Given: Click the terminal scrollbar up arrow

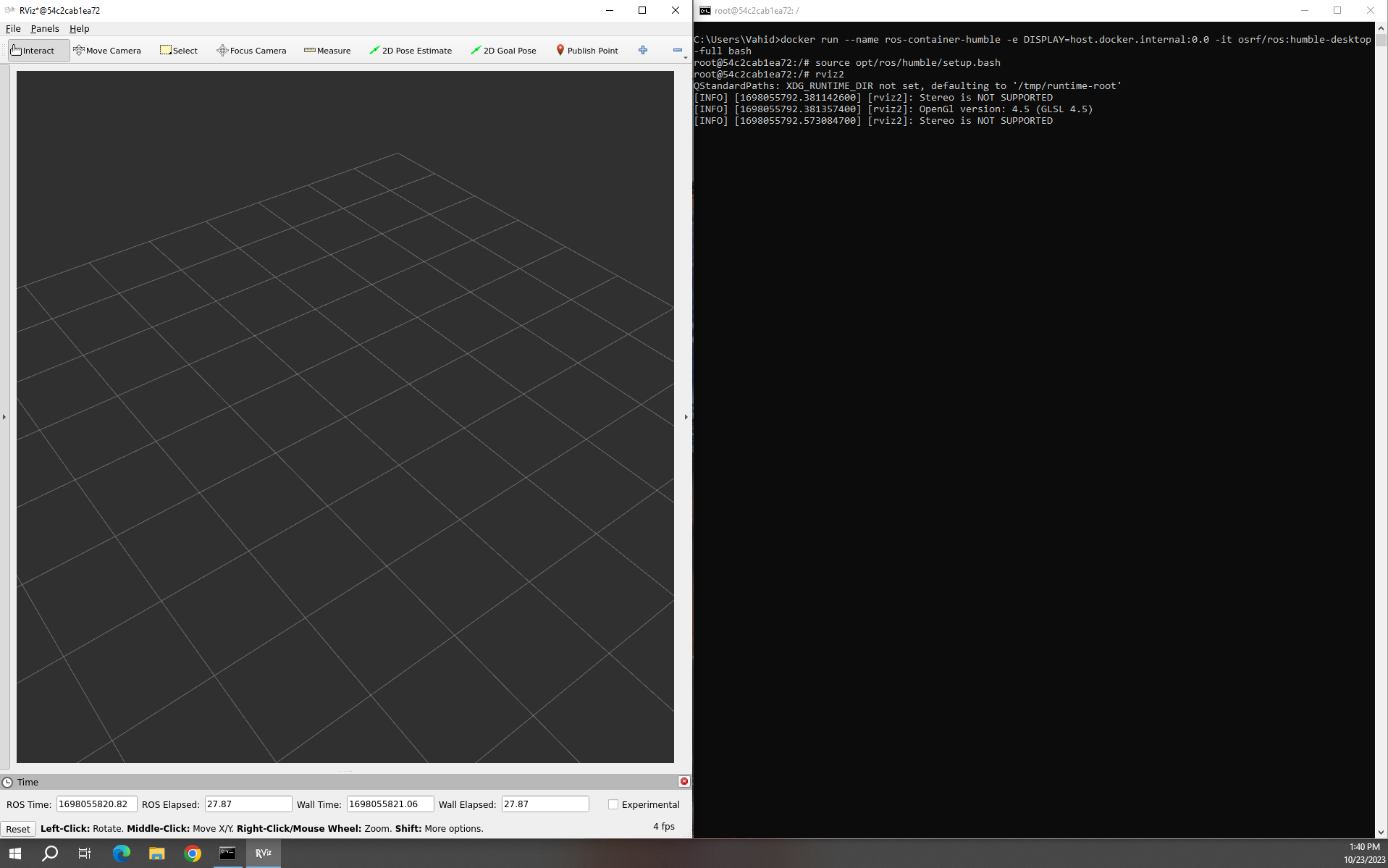Looking at the screenshot, I should 1381,28.
